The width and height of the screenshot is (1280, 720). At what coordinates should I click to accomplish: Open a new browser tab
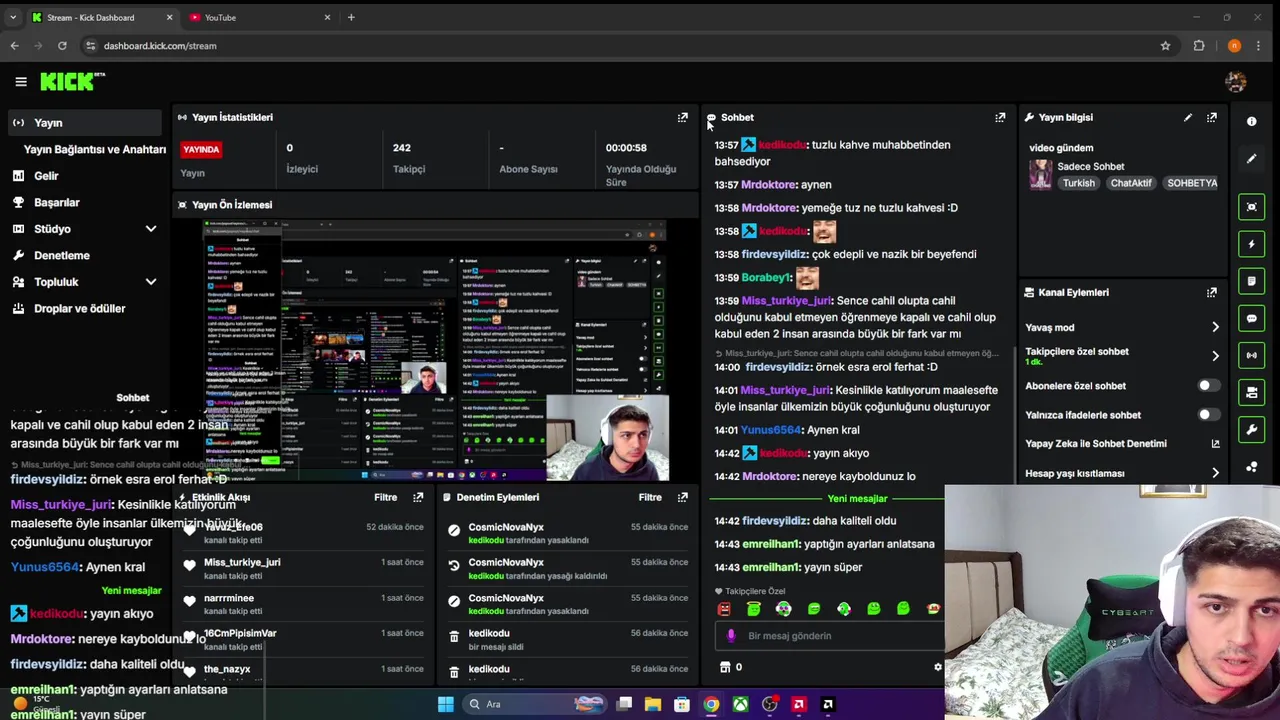tap(351, 17)
